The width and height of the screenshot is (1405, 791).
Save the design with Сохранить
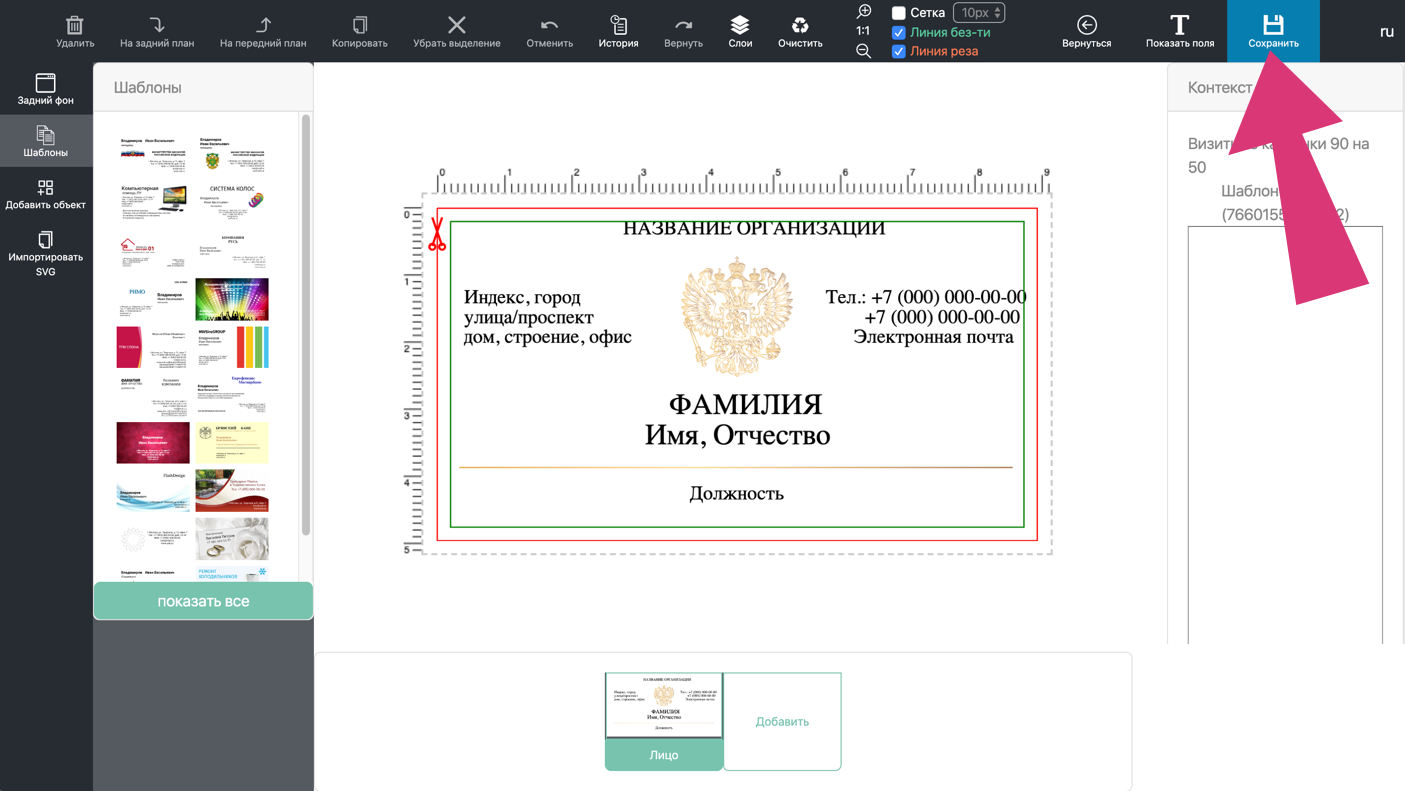click(x=1273, y=31)
